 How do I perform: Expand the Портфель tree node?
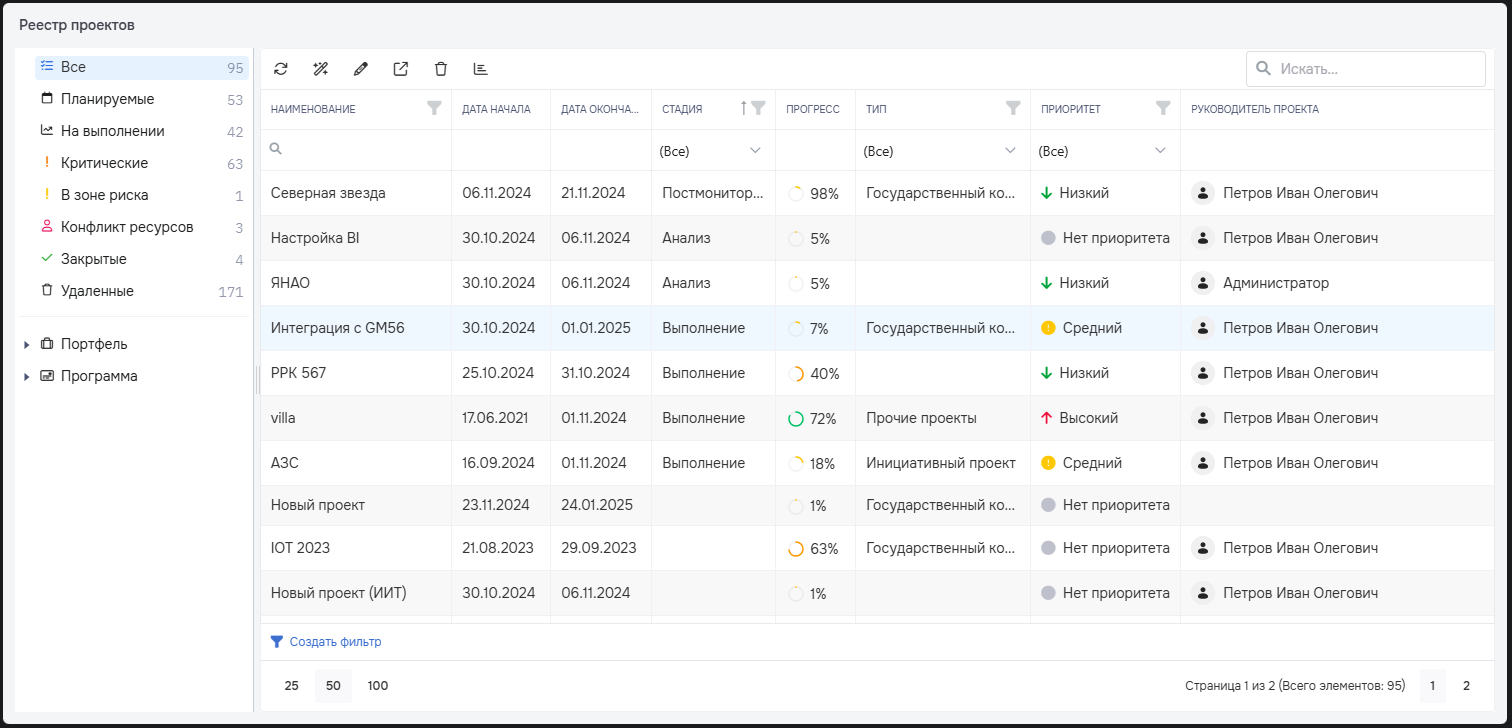tap(26, 345)
